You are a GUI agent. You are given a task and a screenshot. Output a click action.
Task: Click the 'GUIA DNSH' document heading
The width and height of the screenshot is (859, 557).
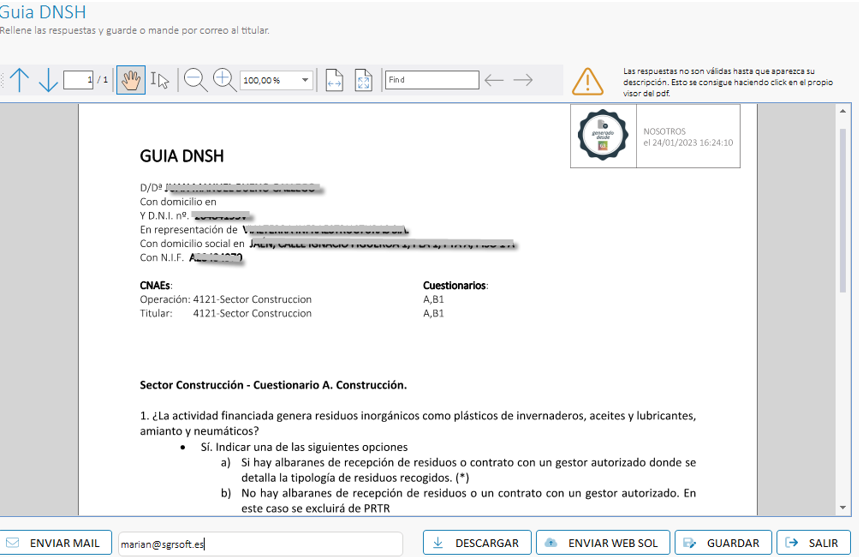(182, 156)
